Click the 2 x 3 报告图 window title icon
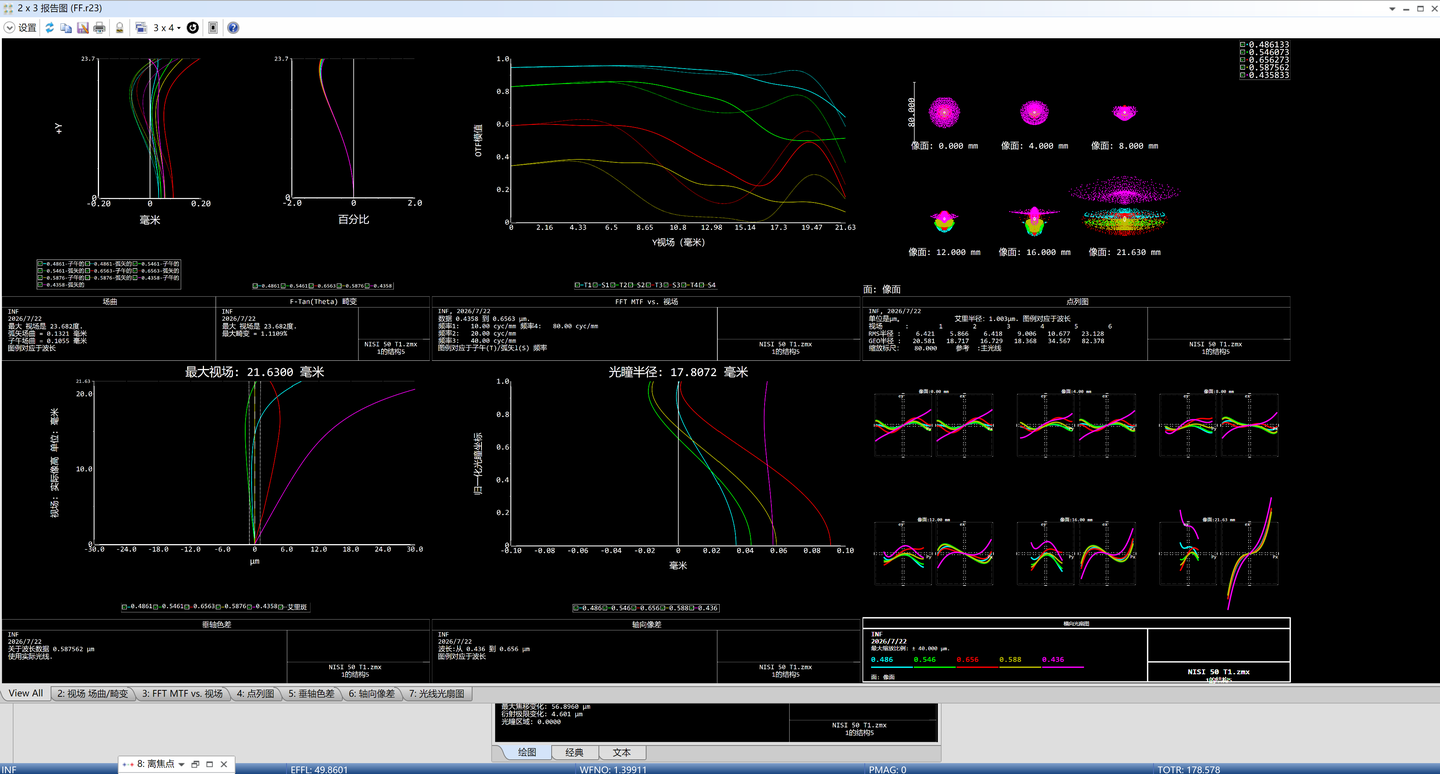This screenshot has width=1440, height=774. [8, 7]
